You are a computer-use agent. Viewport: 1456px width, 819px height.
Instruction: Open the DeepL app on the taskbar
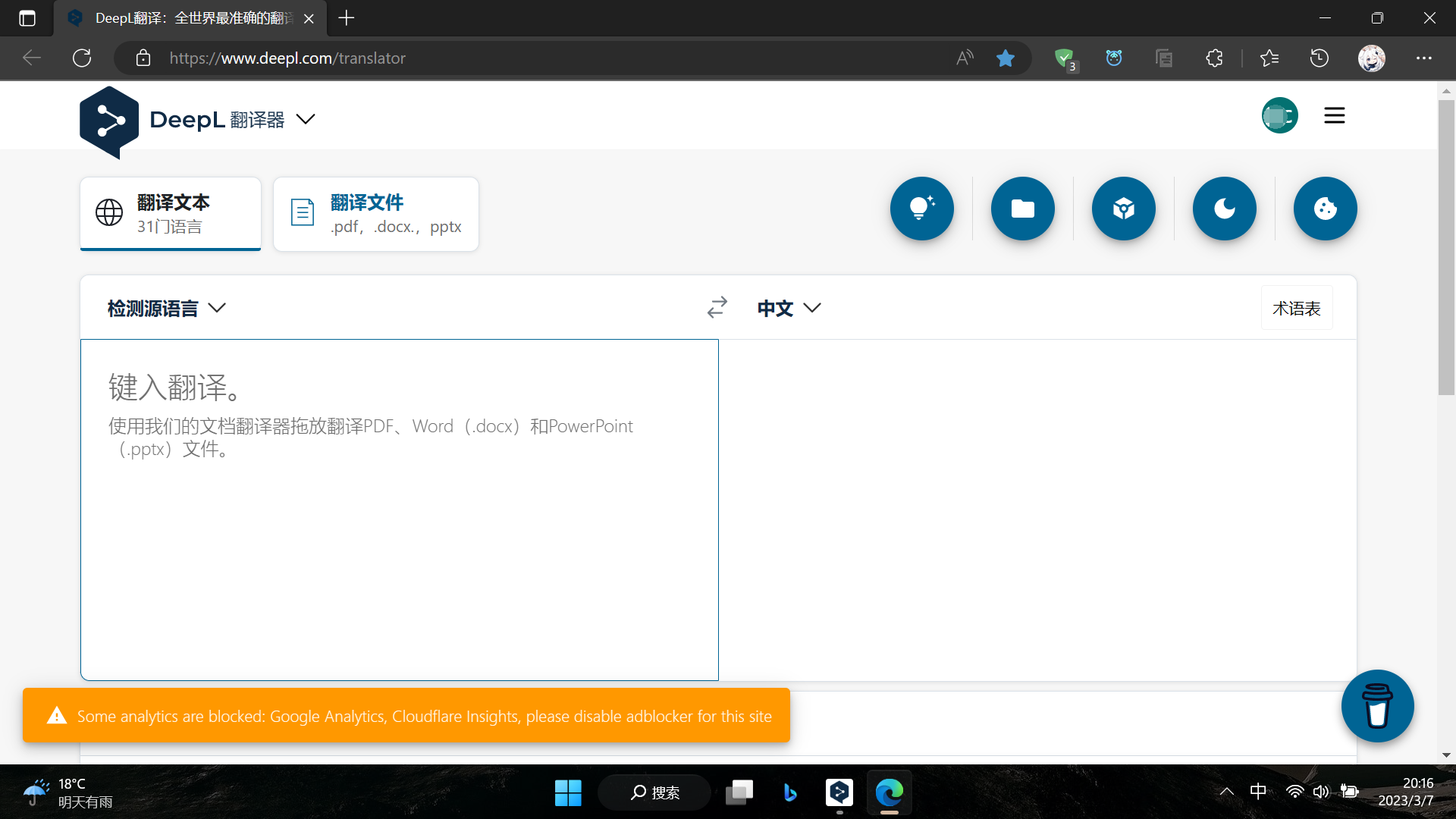pyautogui.click(x=839, y=792)
